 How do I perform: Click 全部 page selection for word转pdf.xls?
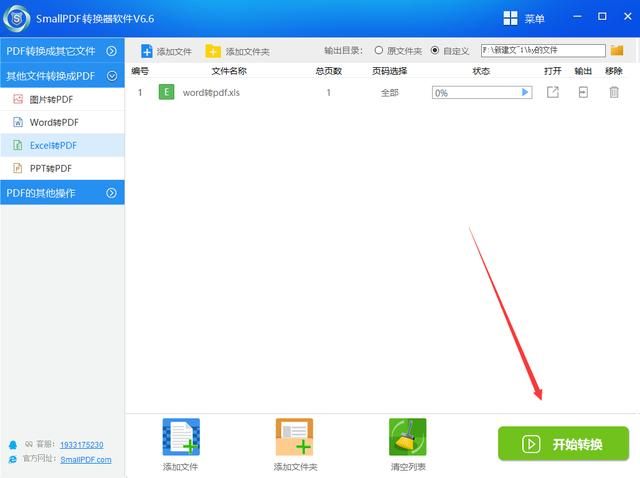point(389,93)
